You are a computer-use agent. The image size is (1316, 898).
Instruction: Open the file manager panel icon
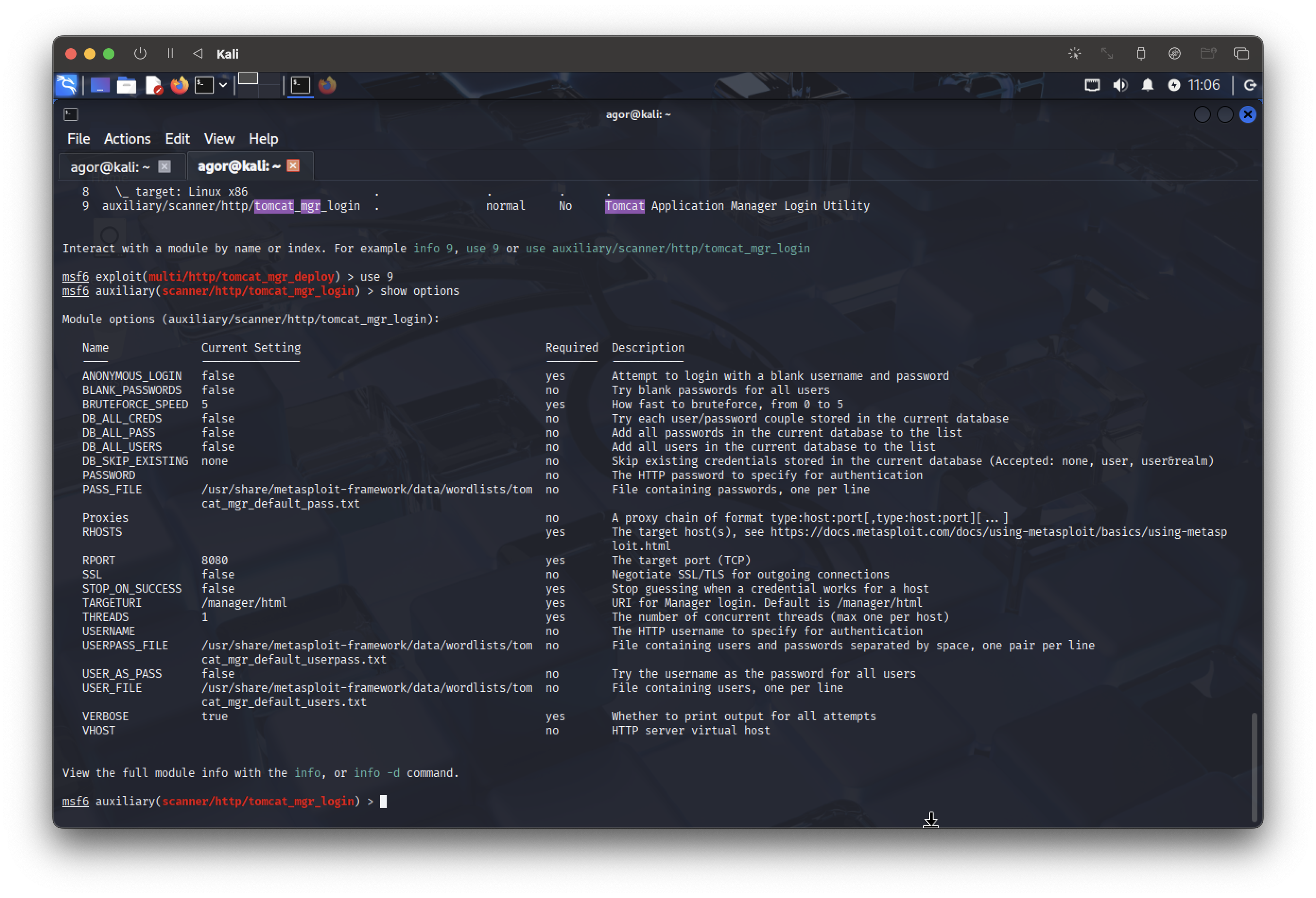(x=126, y=86)
